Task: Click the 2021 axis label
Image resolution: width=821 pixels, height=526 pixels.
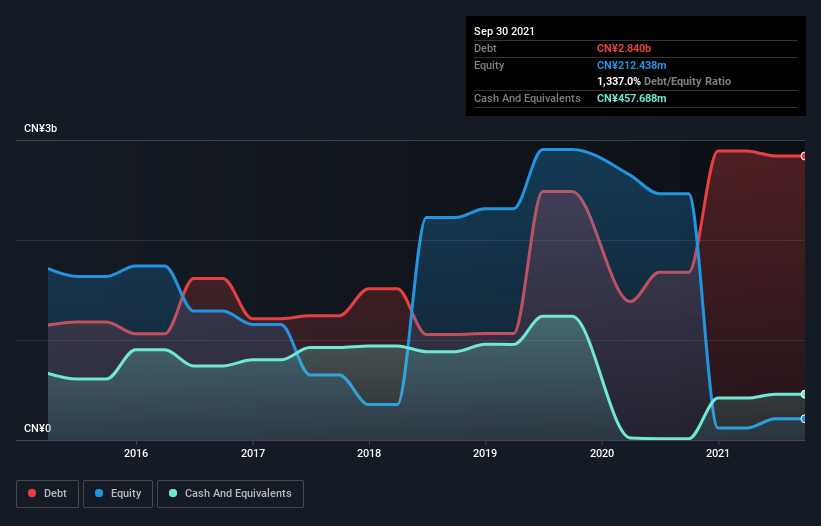Action: pyautogui.click(x=717, y=453)
